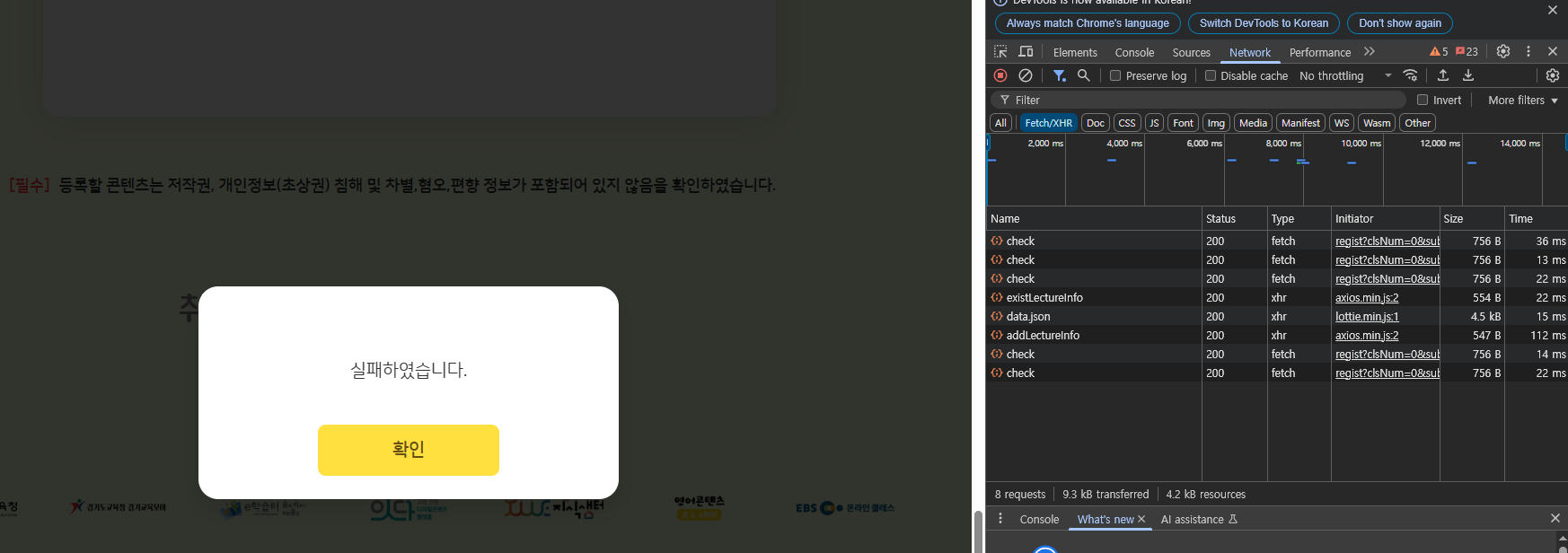This screenshot has height=553, width=1568.
Task: Open network panel settings gear
Action: pyautogui.click(x=1553, y=75)
